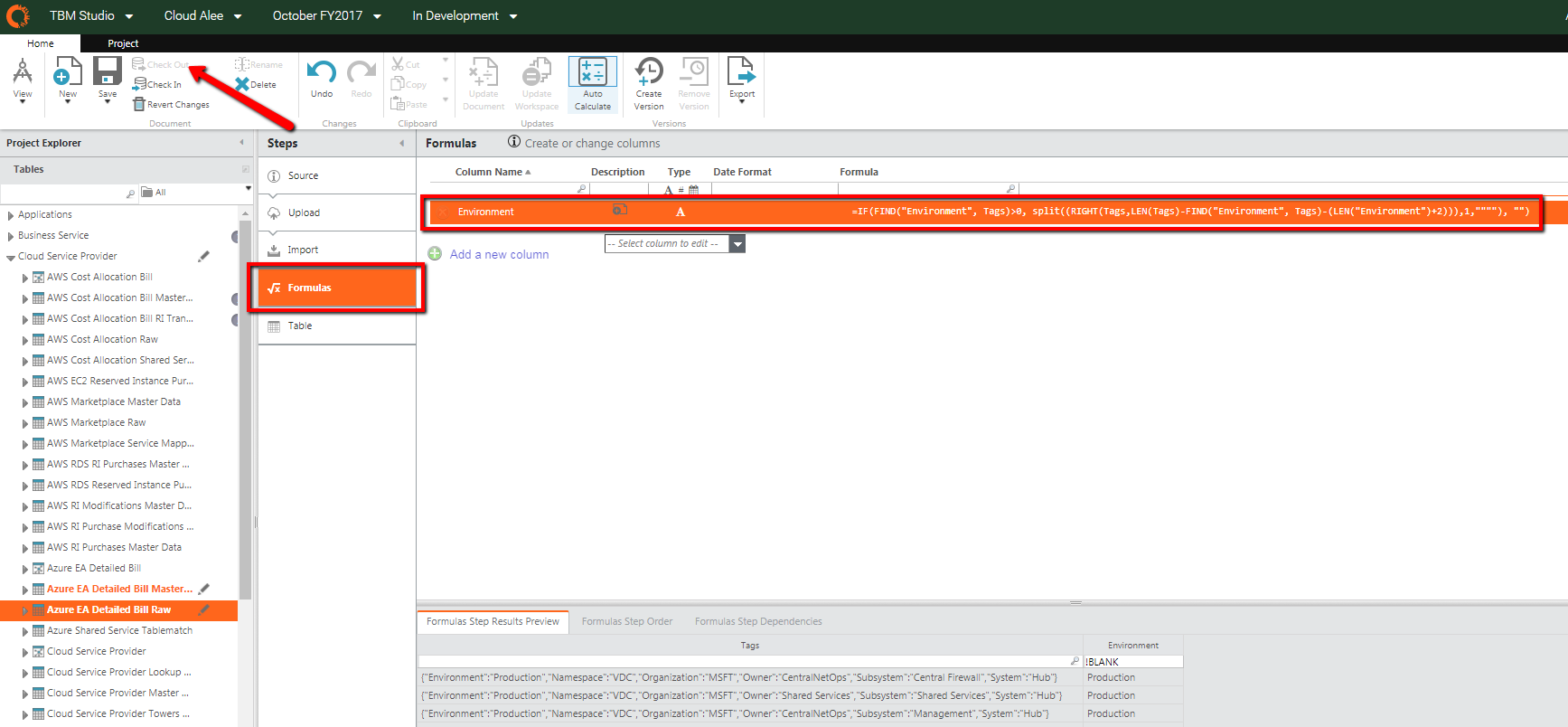The image size is (1568, 727).
Task: Switch to the Home ribbon tab
Action: (x=41, y=43)
